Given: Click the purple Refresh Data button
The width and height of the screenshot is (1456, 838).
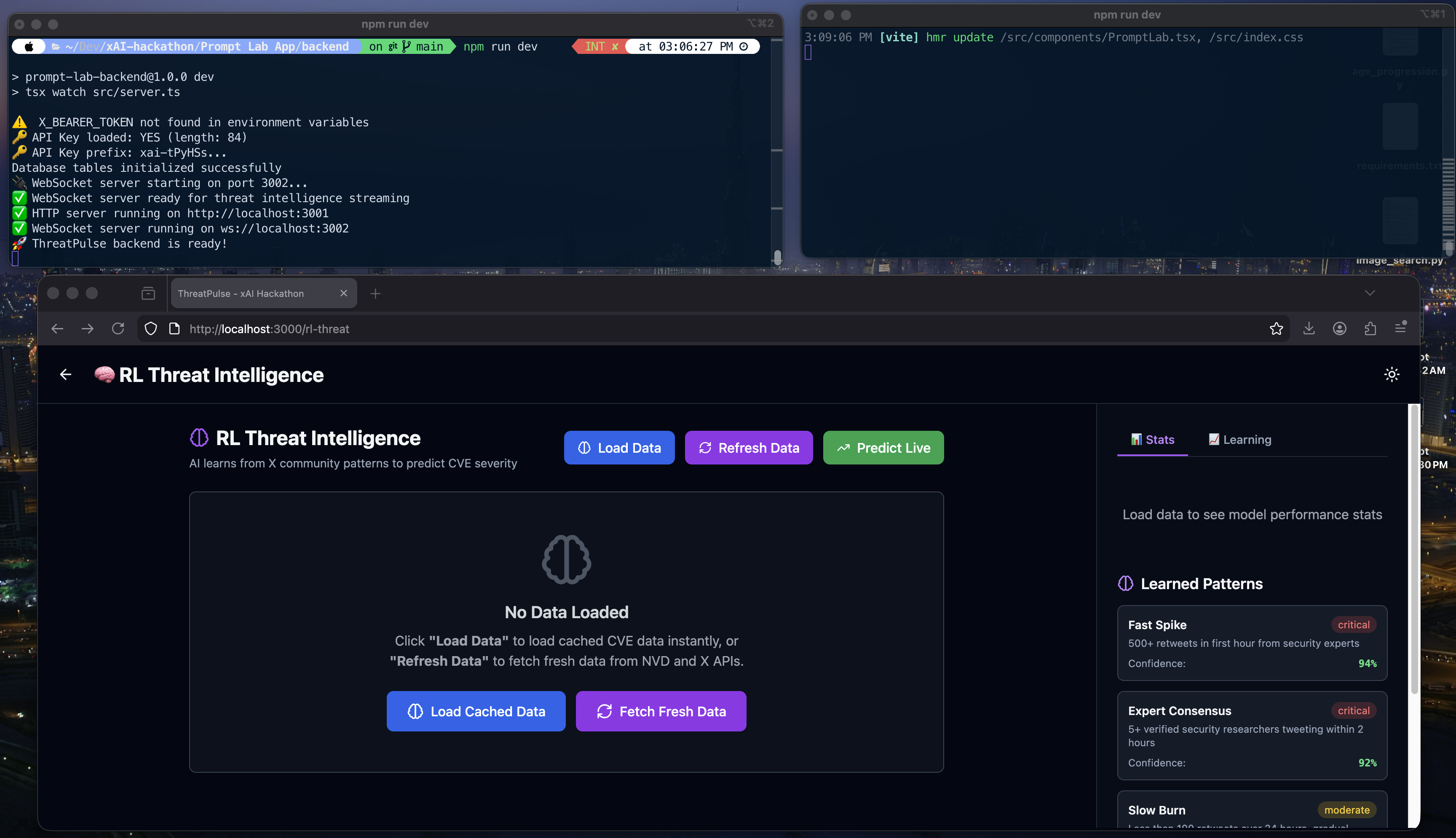Looking at the screenshot, I should coord(749,448).
